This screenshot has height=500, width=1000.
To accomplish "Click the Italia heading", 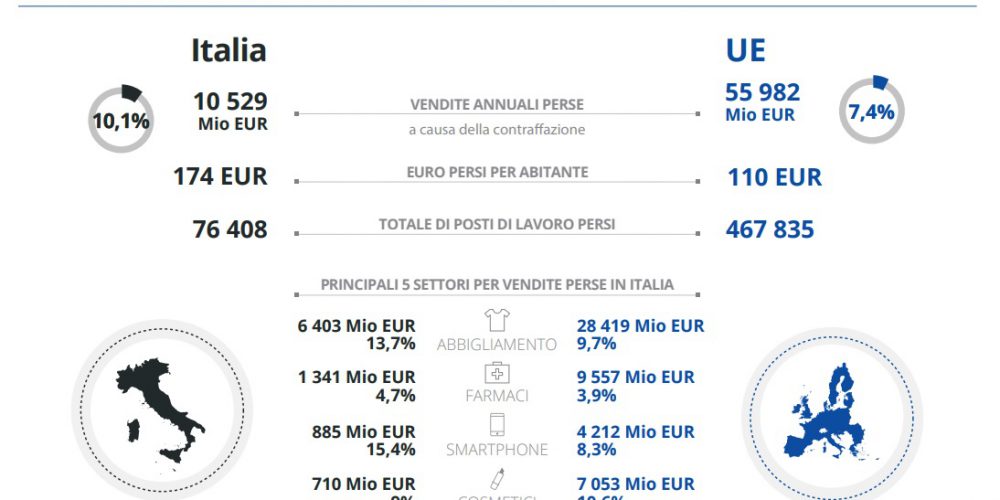I will [x=229, y=50].
